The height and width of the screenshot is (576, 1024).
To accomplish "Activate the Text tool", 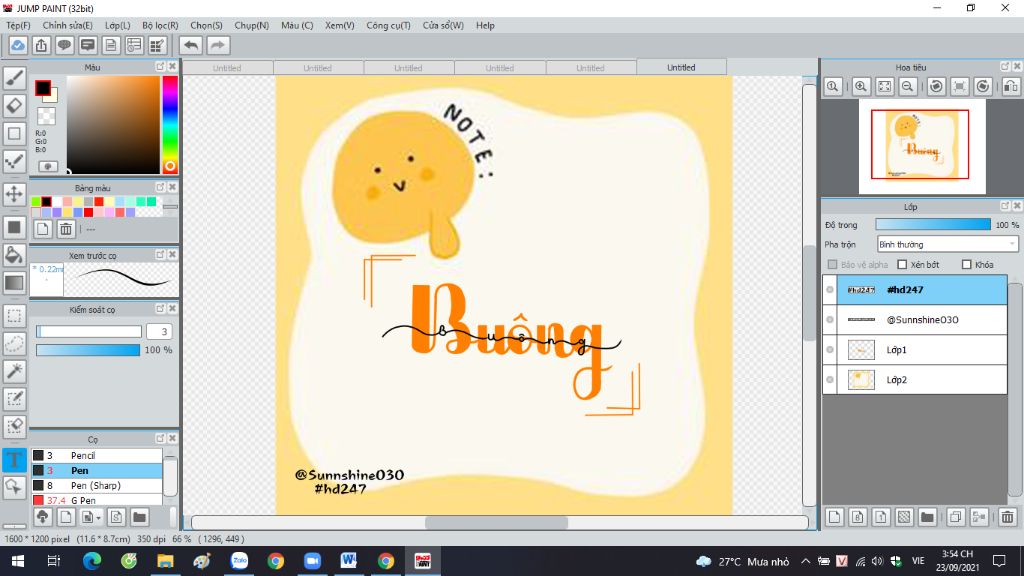I will coord(14,460).
